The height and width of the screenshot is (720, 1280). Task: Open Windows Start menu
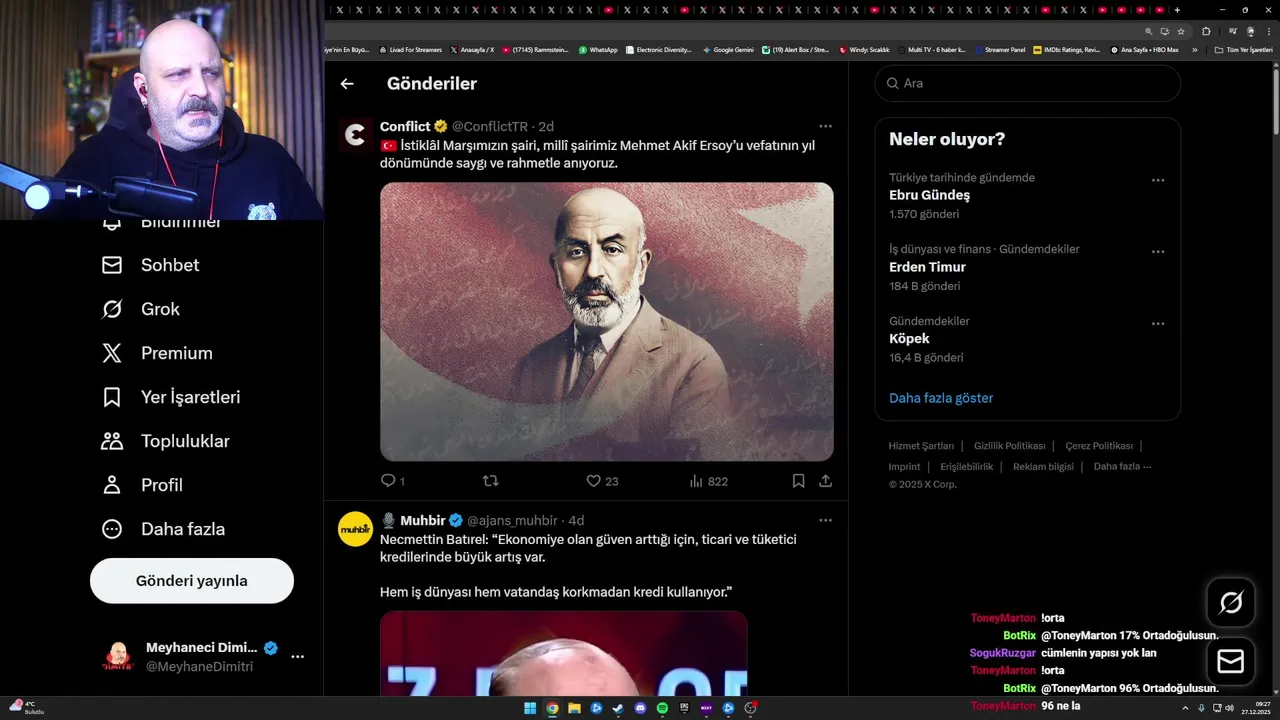(x=529, y=708)
